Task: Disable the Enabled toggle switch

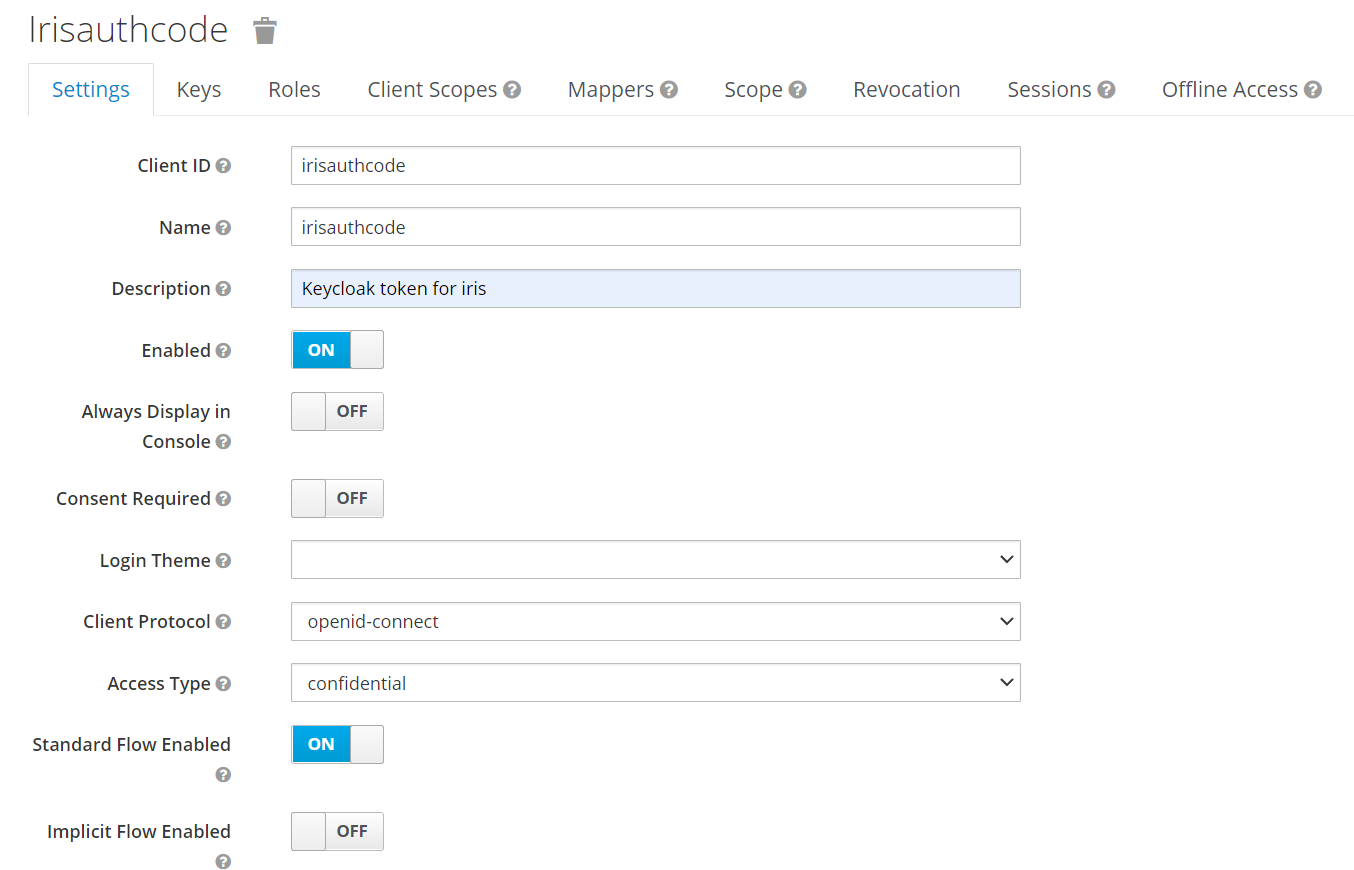Action: (337, 350)
